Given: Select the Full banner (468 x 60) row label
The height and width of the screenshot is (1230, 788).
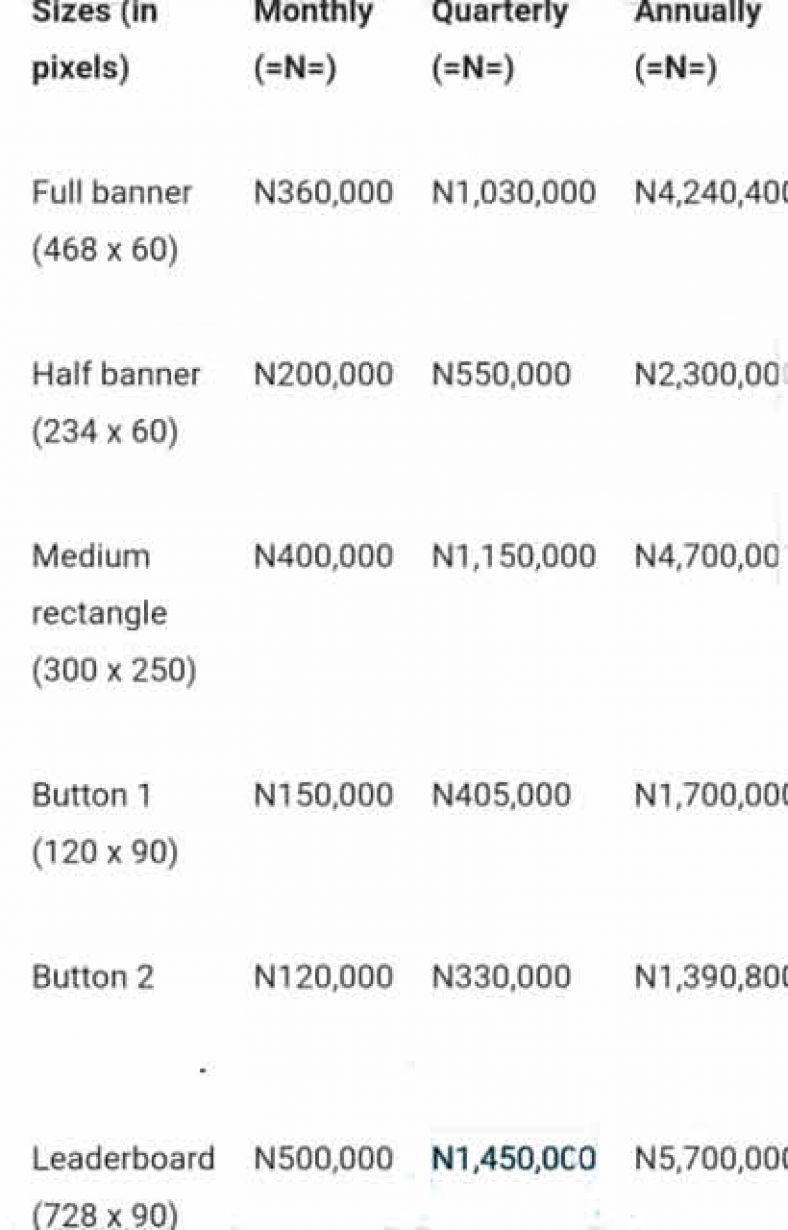Looking at the screenshot, I should click(x=112, y=220).
